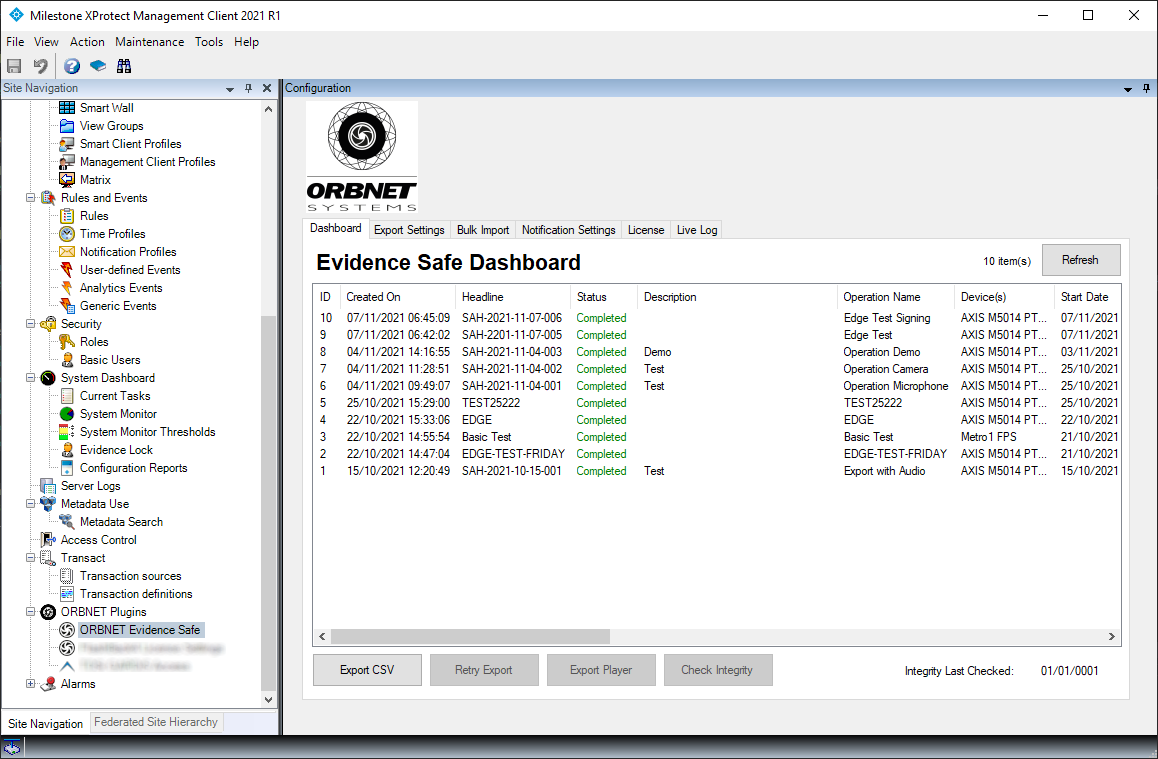Click the Export CSV button
1158x759 pixels.
click(367, 670)
